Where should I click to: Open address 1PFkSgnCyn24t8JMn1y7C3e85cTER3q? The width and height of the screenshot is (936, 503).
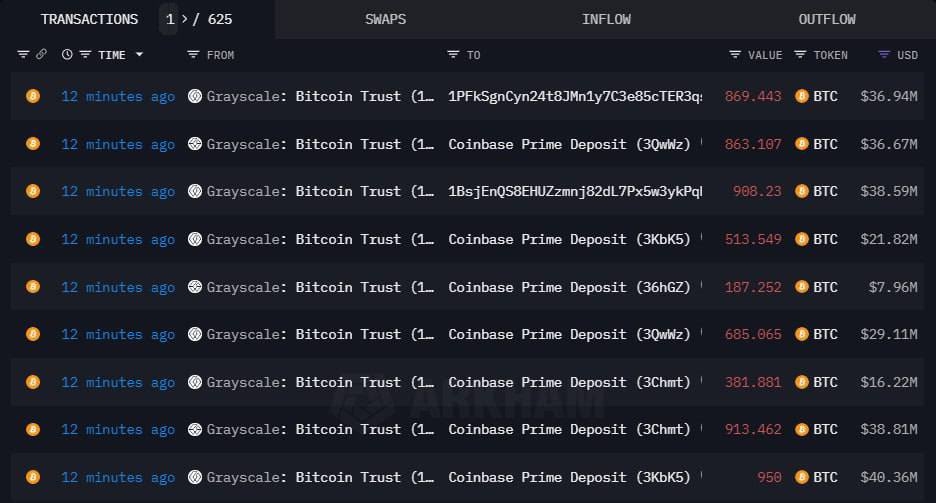(x=575, y=96)
